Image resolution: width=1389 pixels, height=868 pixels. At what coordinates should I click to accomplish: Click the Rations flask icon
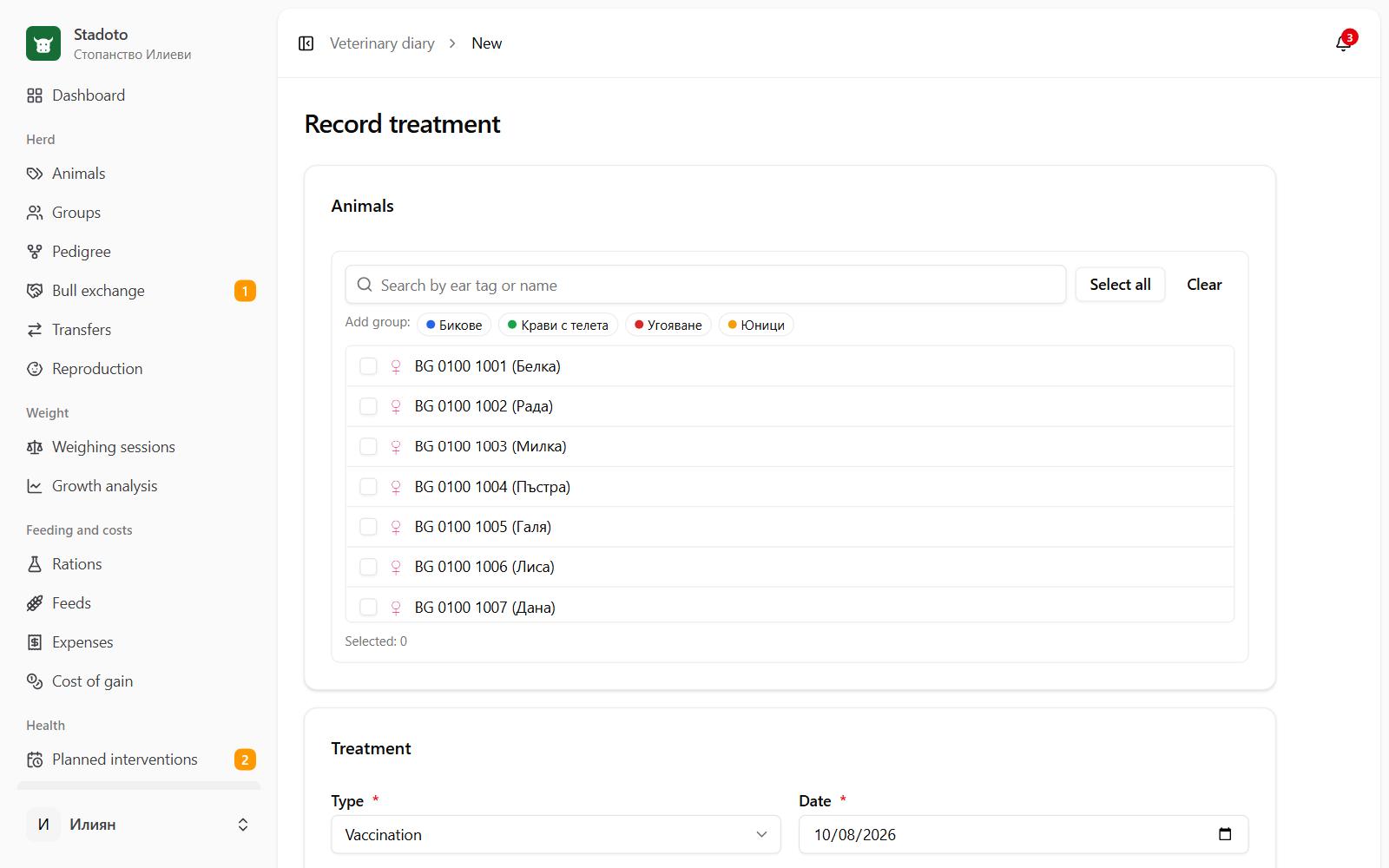pyautogui.click(x=35, y=564)
